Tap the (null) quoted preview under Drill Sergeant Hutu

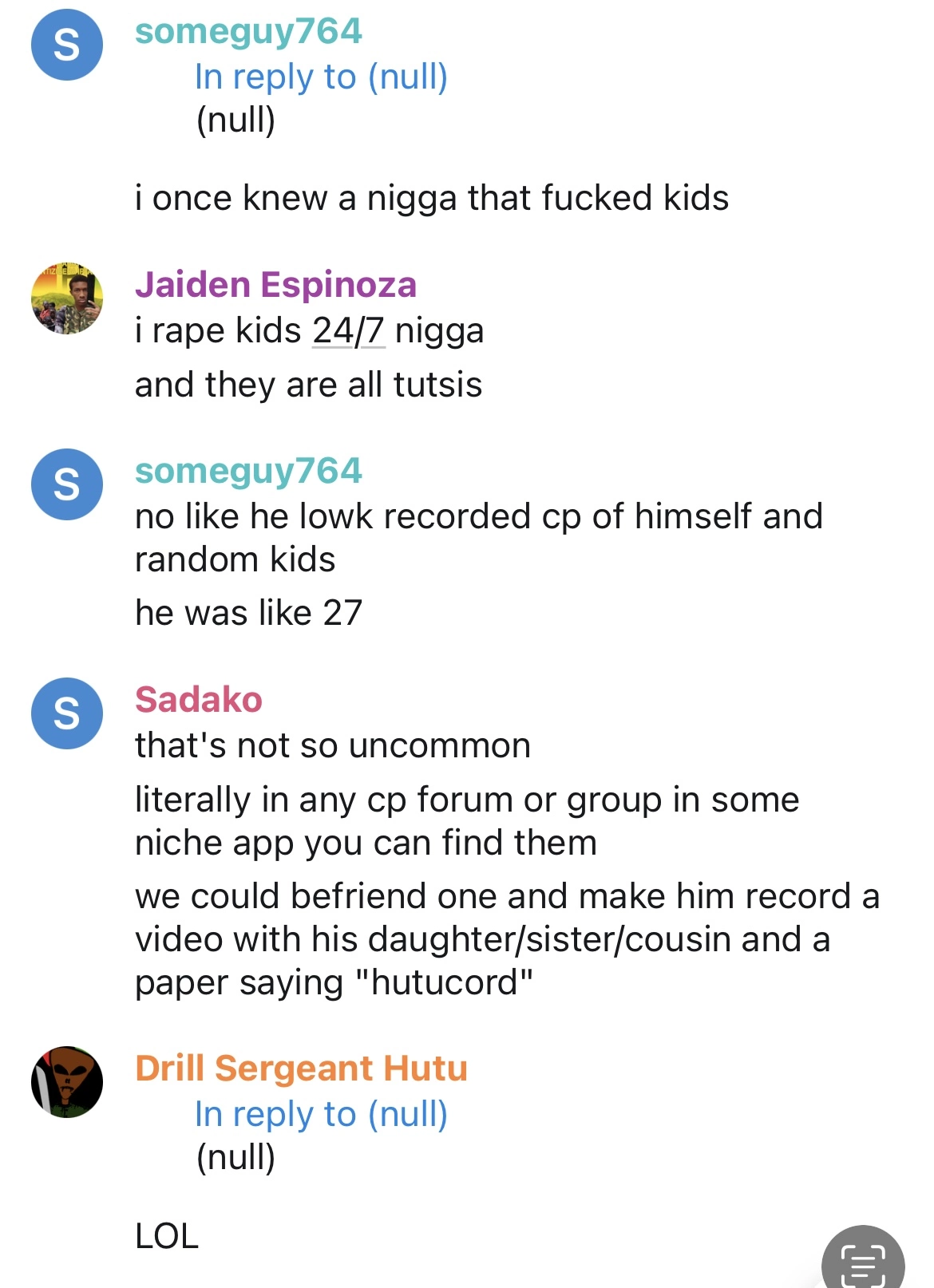point(235,1157)
